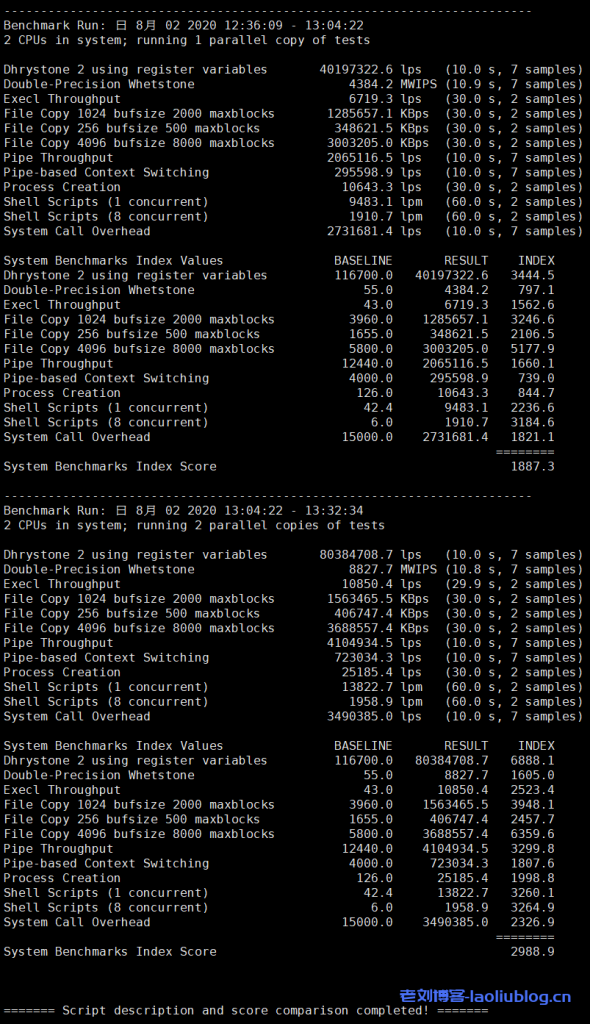Screen dimensions: 590x1024
Task: Select the '2731681.4 lps' system call result
Action: (374, 231)
